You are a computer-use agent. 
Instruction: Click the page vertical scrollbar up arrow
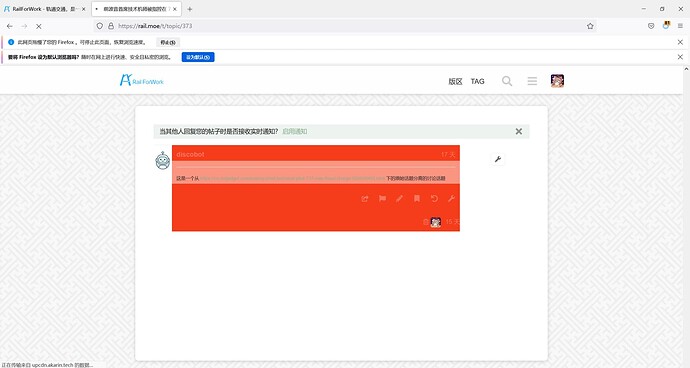tap(686, 69)
